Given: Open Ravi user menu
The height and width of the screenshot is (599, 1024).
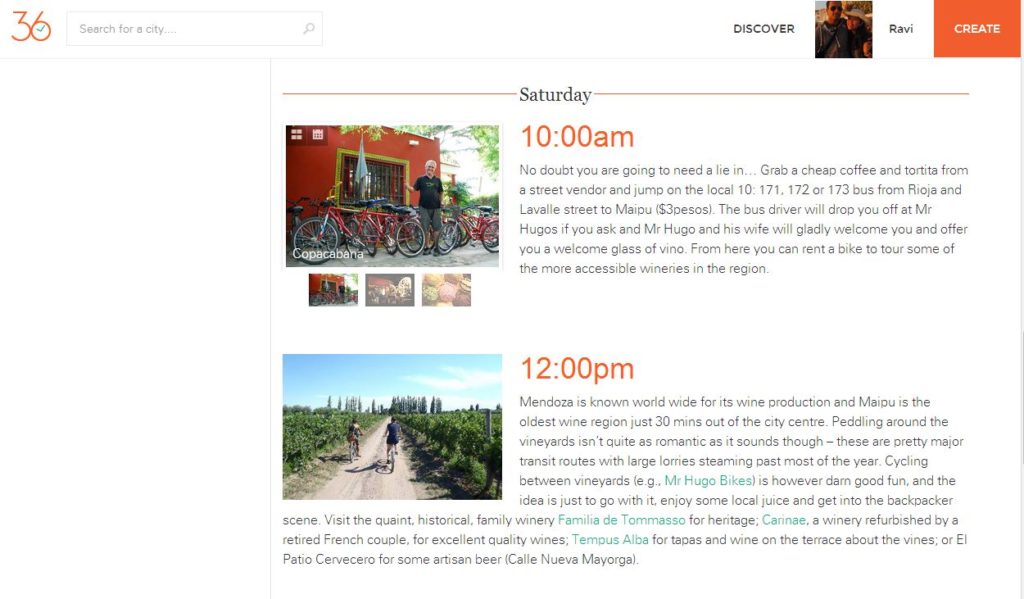Looking at the screenshot, I should coord(900,29).
